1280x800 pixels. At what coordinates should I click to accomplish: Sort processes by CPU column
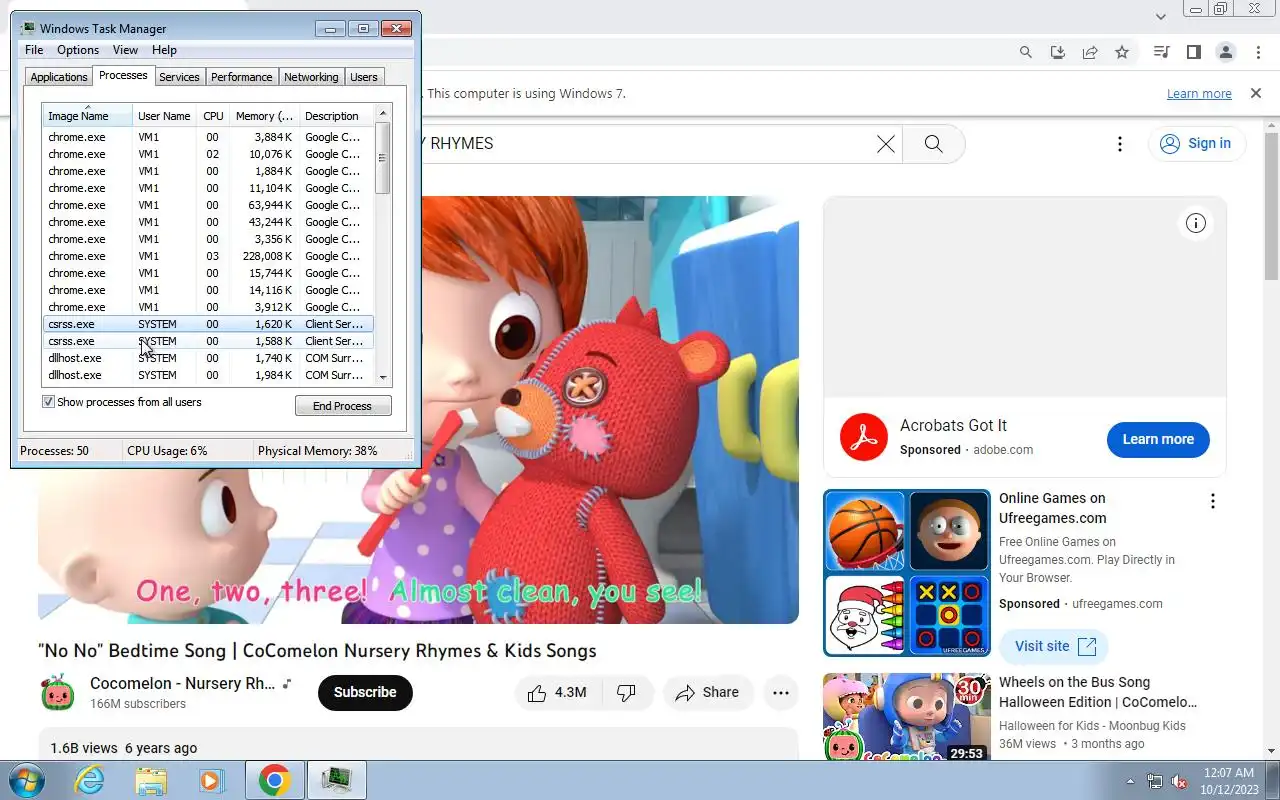point(213,116)
